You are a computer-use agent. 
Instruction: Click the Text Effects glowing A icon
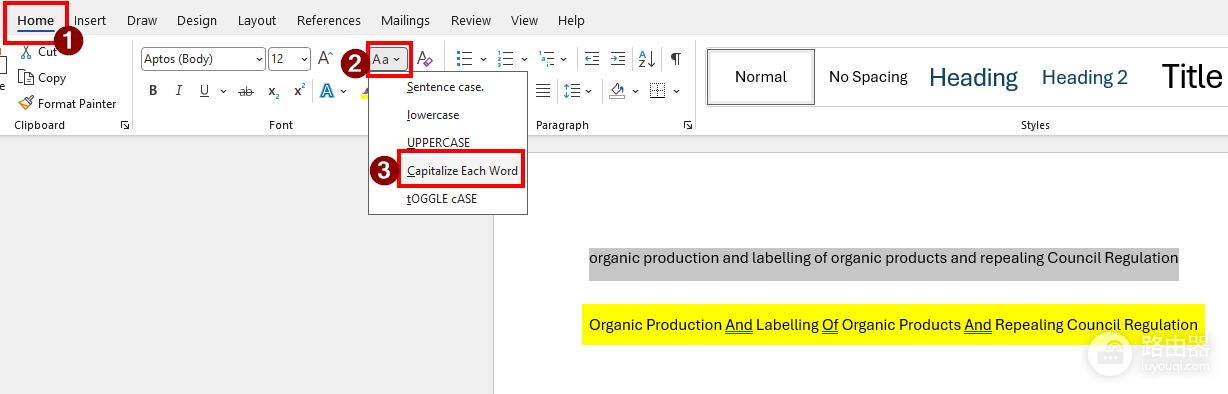pyautogui.click(x=327, y=91)
